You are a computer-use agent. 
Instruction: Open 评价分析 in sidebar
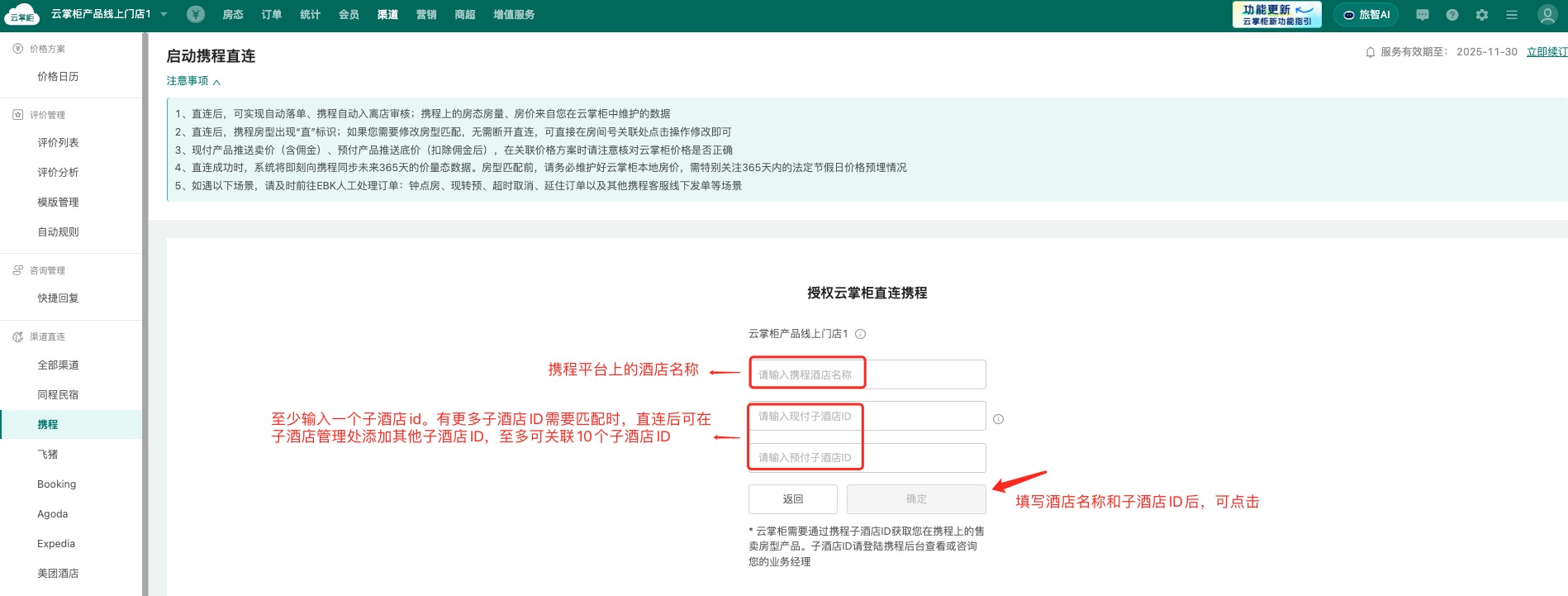point(58,172)
